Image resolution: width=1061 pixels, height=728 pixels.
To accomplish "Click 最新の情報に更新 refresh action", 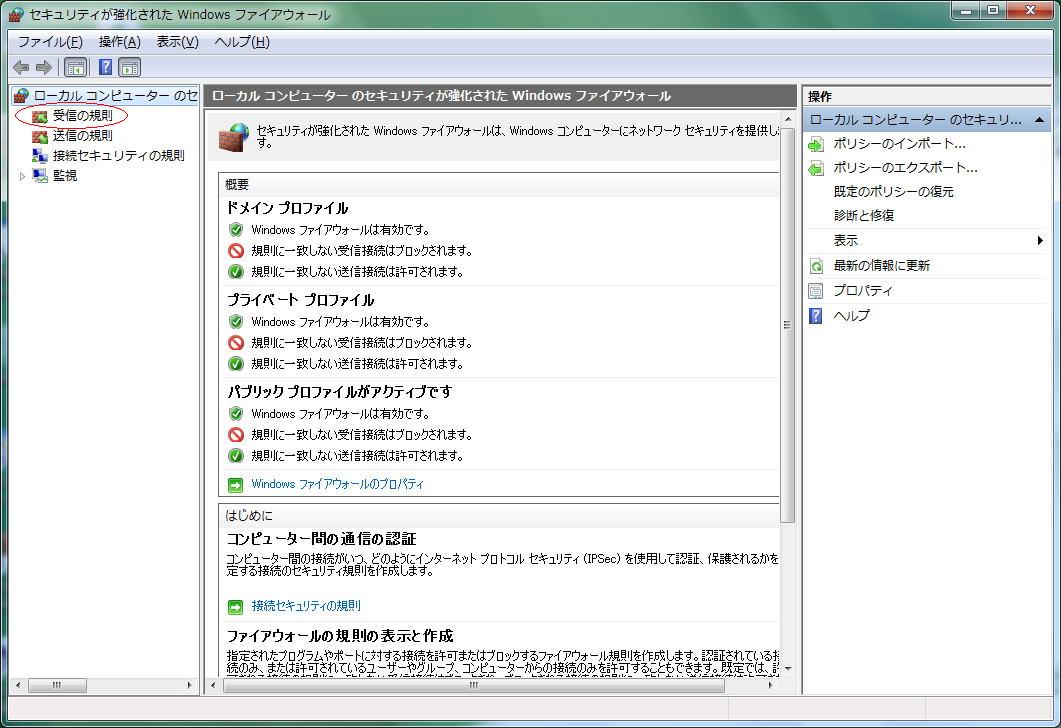I will coord(881,266).
